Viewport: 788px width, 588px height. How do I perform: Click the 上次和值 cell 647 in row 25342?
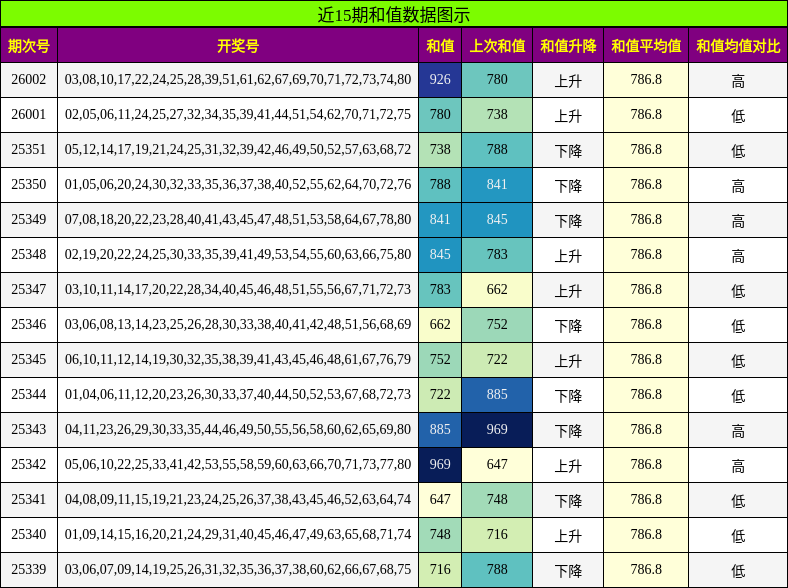point(497,464)
